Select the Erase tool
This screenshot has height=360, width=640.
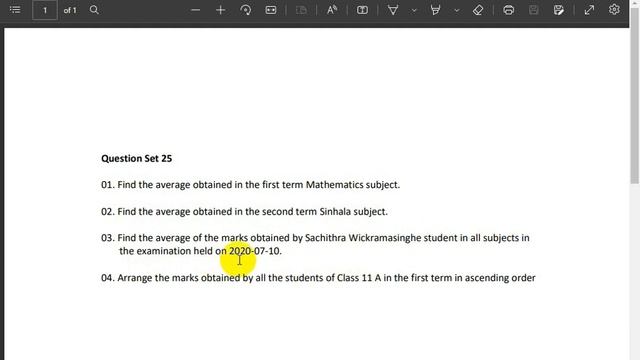478,10
